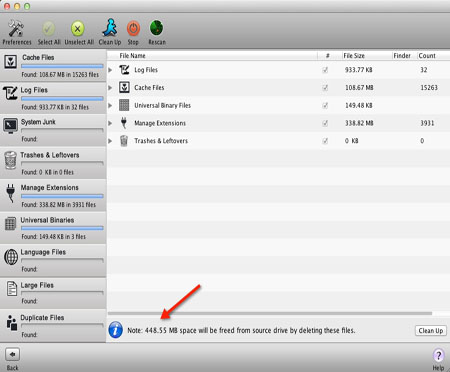Click Cache Files row icon in list
Image resolution: width=450 pixels, height=372 pixels.
124,88
